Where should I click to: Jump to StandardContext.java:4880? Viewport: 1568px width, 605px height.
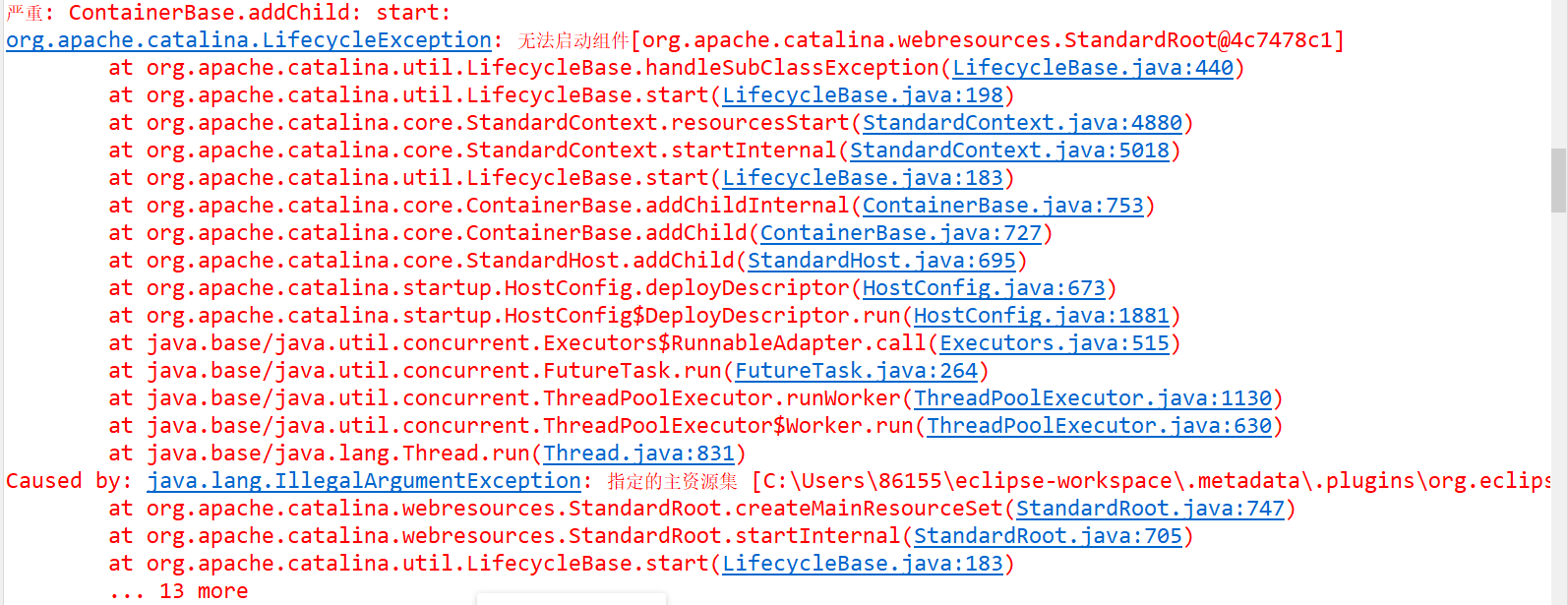click(1022, 123)
